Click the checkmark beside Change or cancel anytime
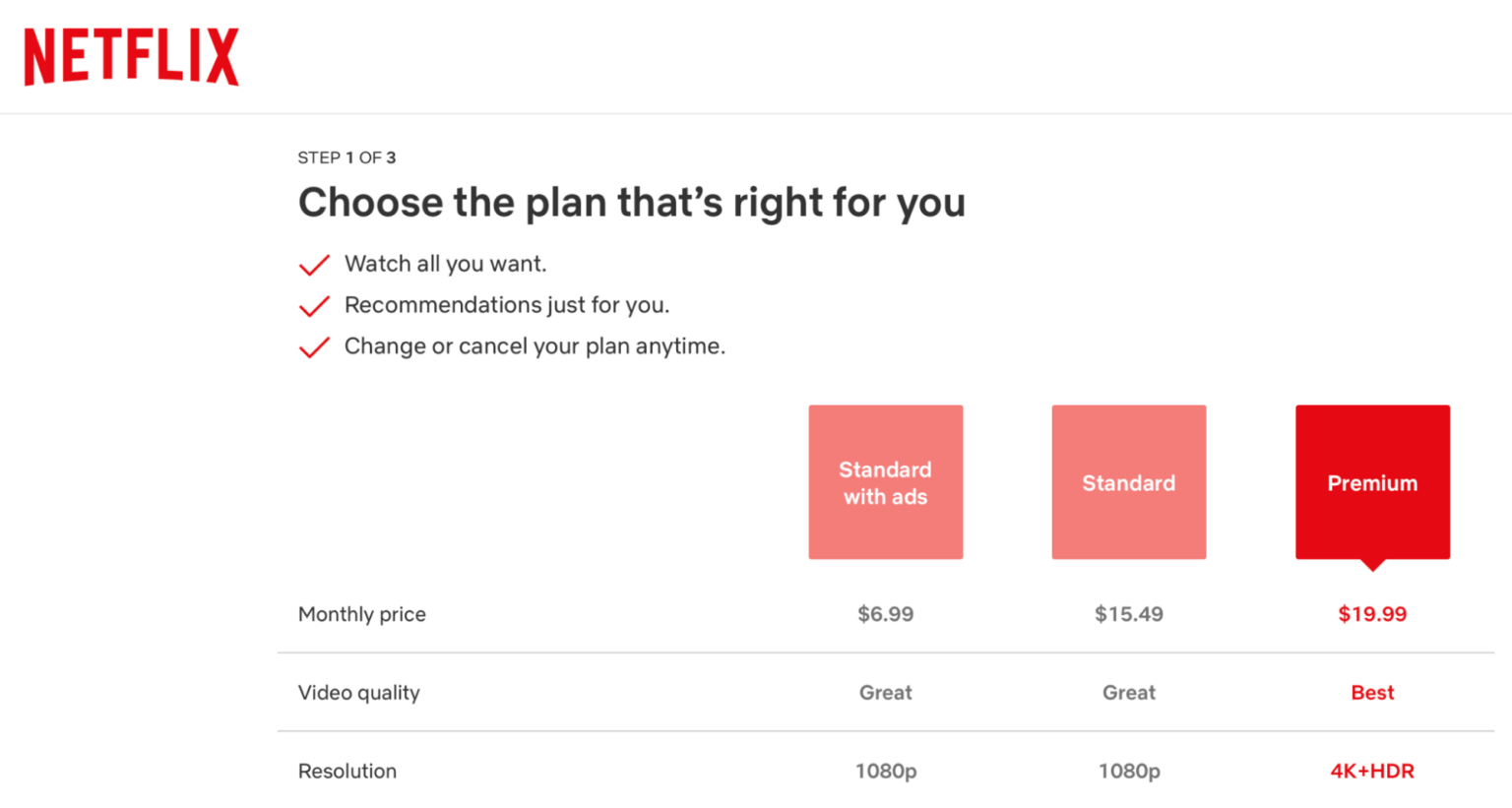The width and height of the screenshot is (1512, 808). [313, 346]
